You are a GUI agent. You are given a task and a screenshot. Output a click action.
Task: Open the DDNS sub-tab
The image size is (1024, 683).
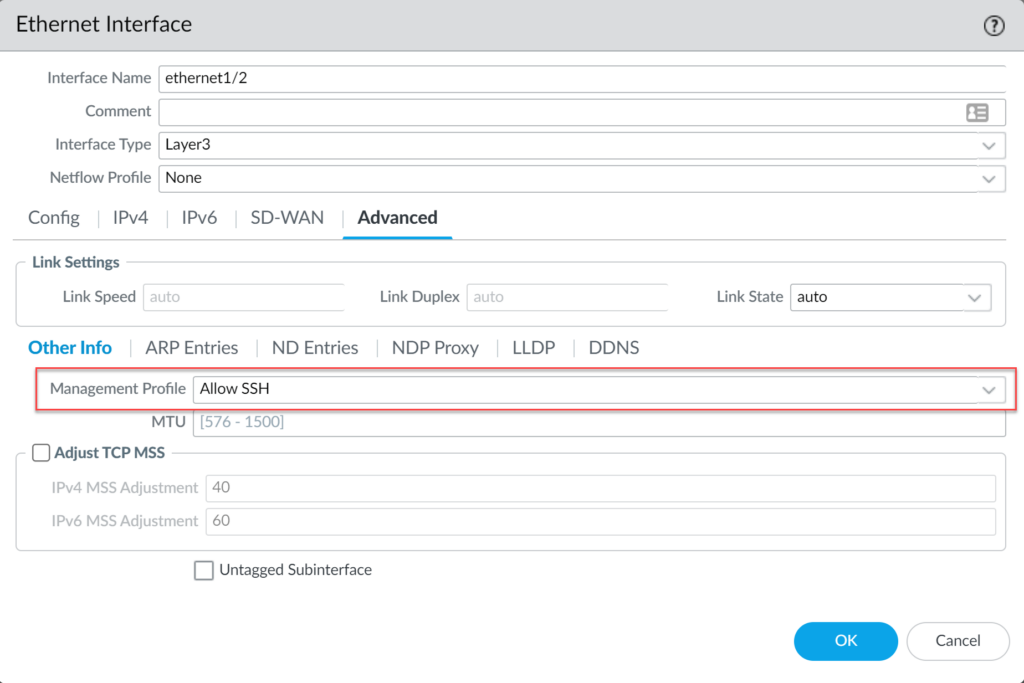point(613,347)
